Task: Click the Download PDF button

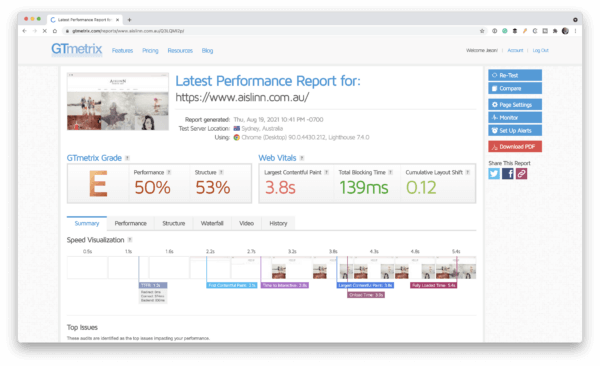Action: pos(515,147)
